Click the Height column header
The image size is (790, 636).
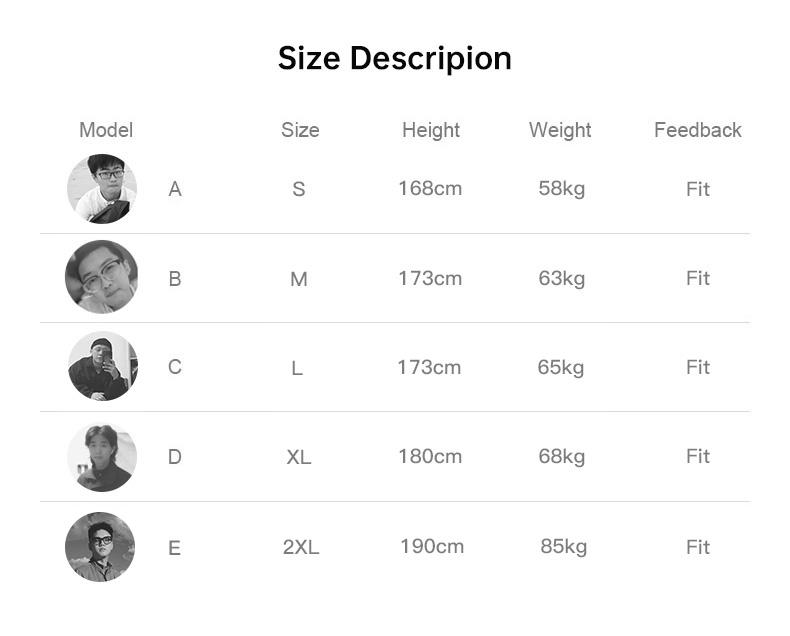coord(431,130)
